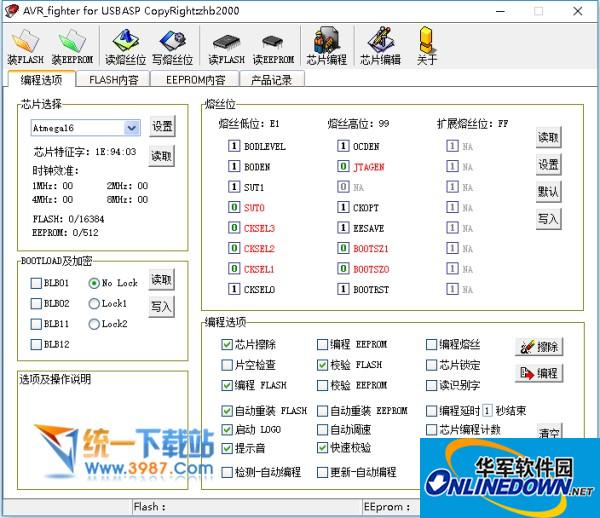
Task: Select the Lock1 radio button
Action: 94,303
